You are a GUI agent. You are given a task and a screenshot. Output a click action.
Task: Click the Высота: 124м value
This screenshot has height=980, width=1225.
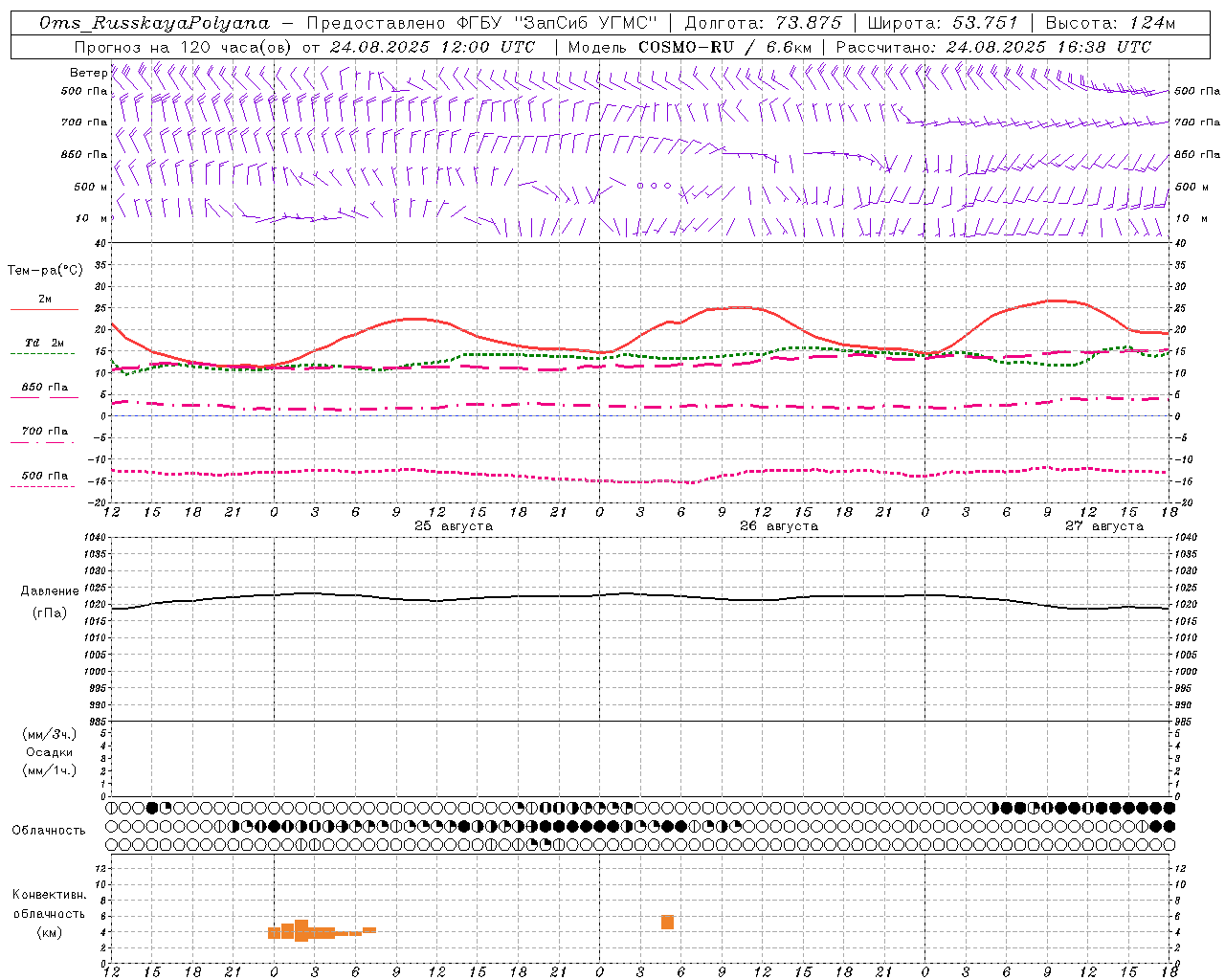(x=1110, y=23)
